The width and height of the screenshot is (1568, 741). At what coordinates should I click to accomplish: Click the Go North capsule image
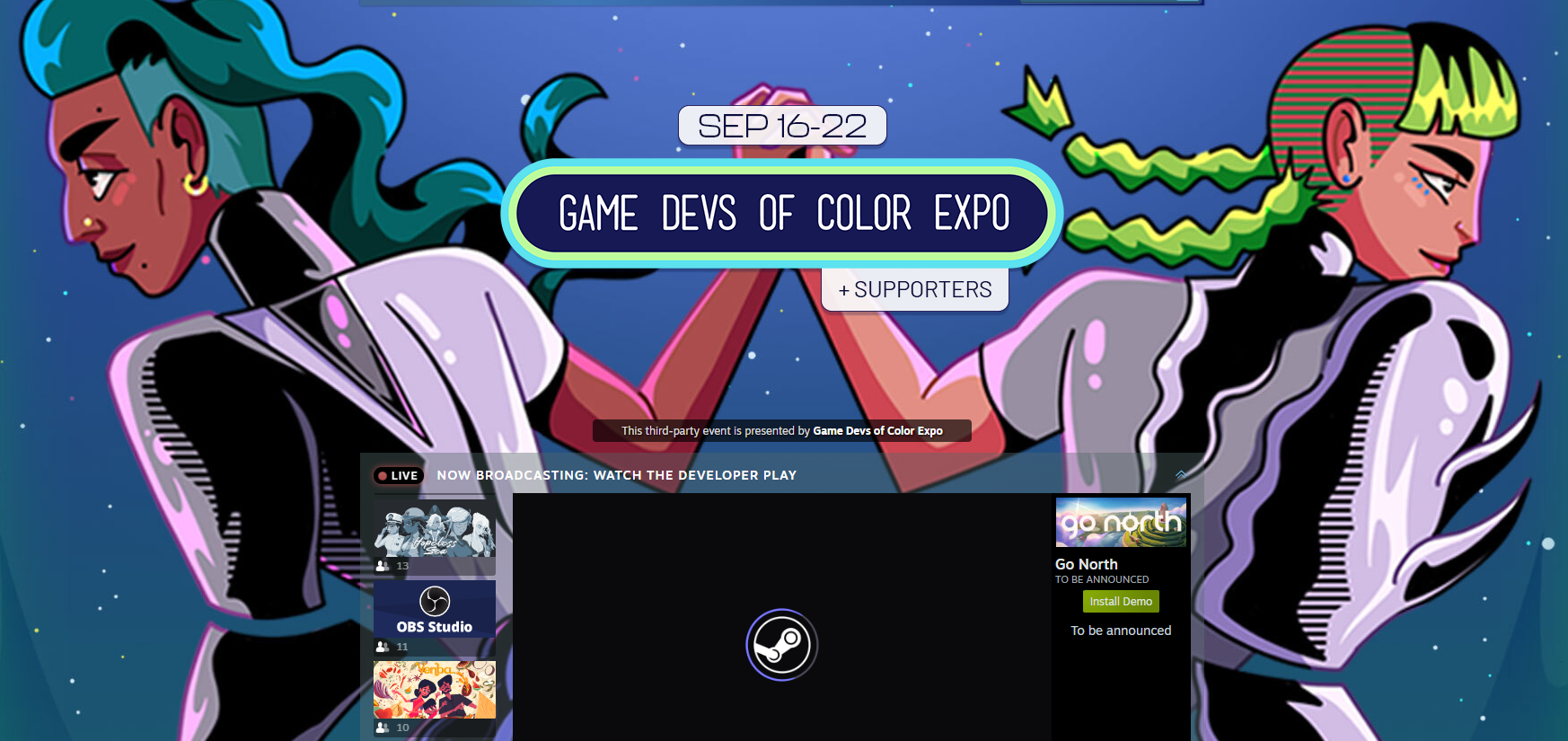tap(1121, 522)
